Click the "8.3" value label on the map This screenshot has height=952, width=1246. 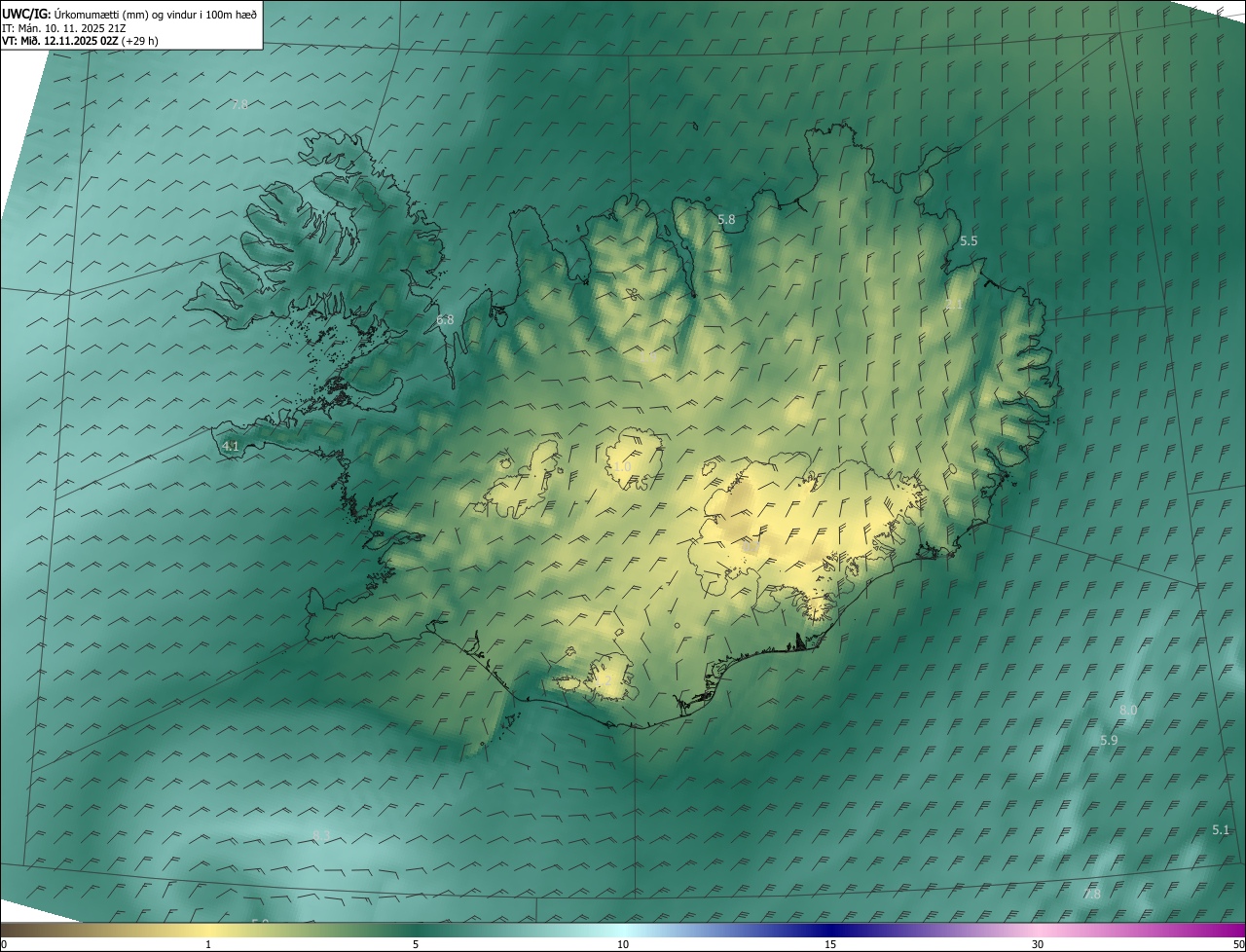coord(321,835)
